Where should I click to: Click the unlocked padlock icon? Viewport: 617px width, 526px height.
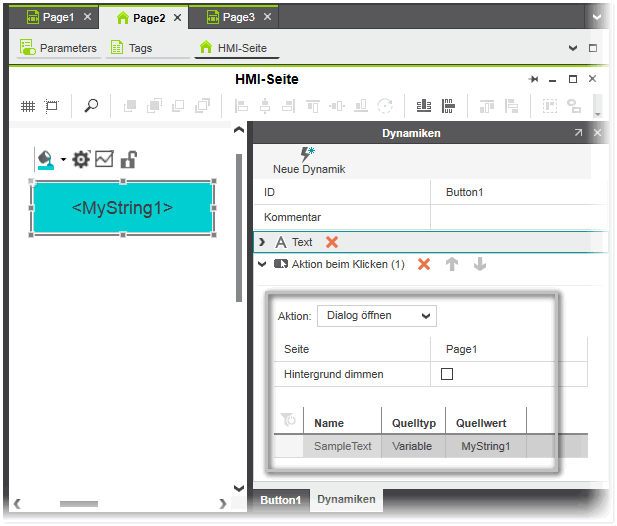coord(128,159)
